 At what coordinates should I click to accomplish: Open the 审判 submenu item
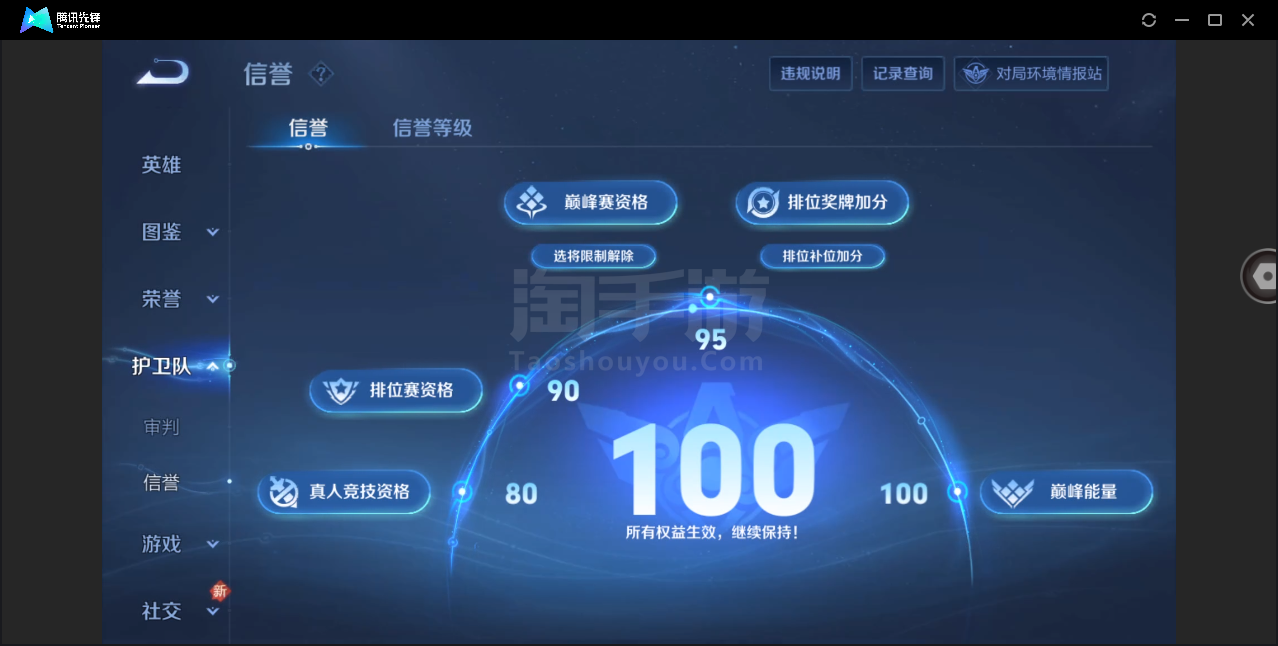tap(161, 427)
